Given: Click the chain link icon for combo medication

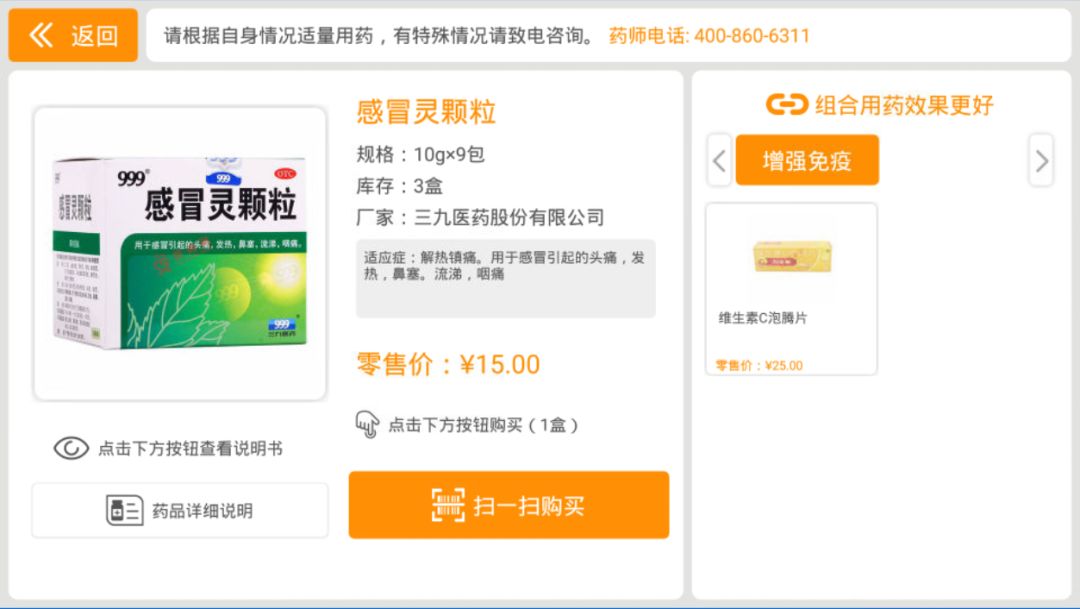Looking at the screenshot, I should tap(787, 105).
